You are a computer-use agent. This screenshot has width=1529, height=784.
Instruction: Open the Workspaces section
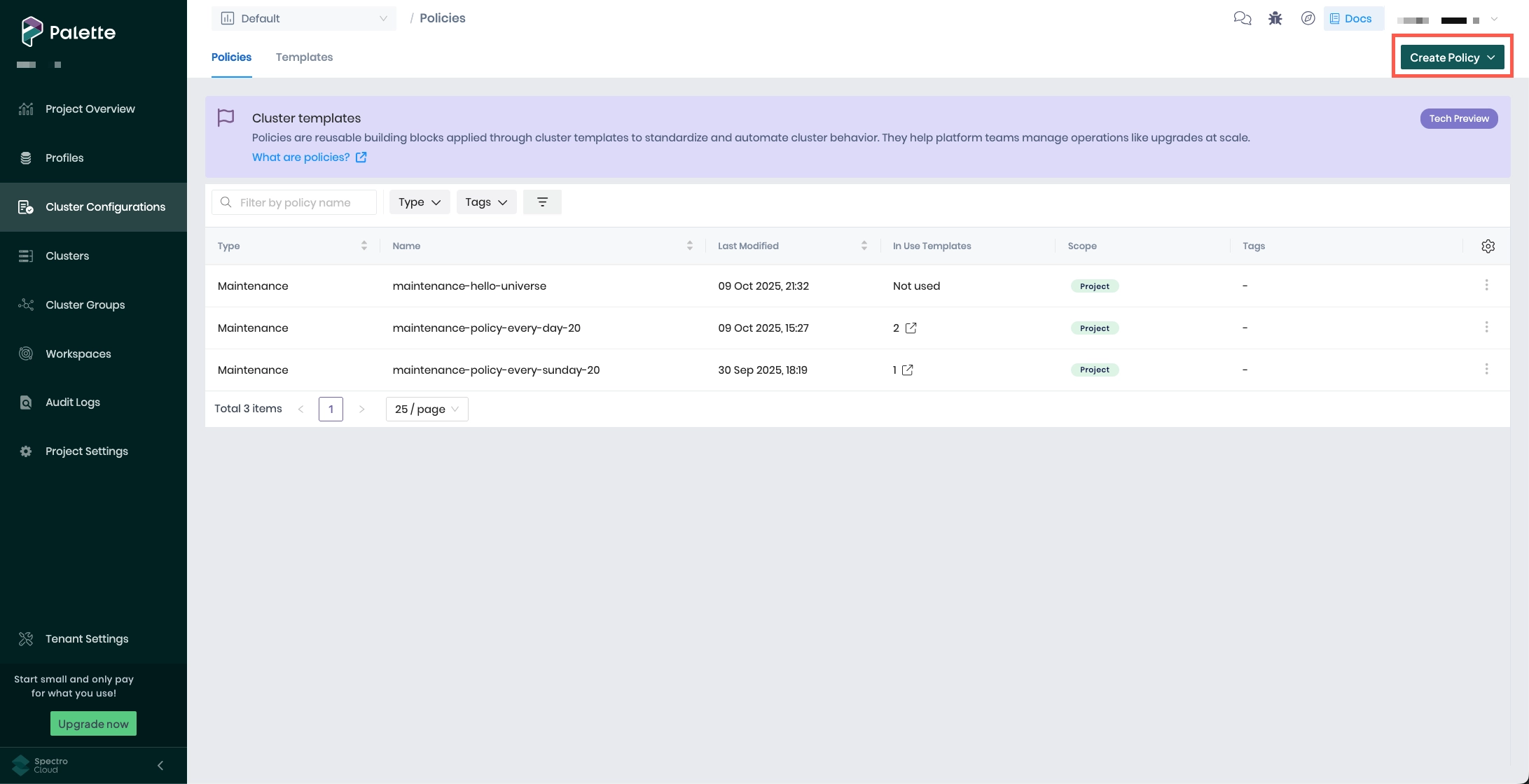coord(78,353)
